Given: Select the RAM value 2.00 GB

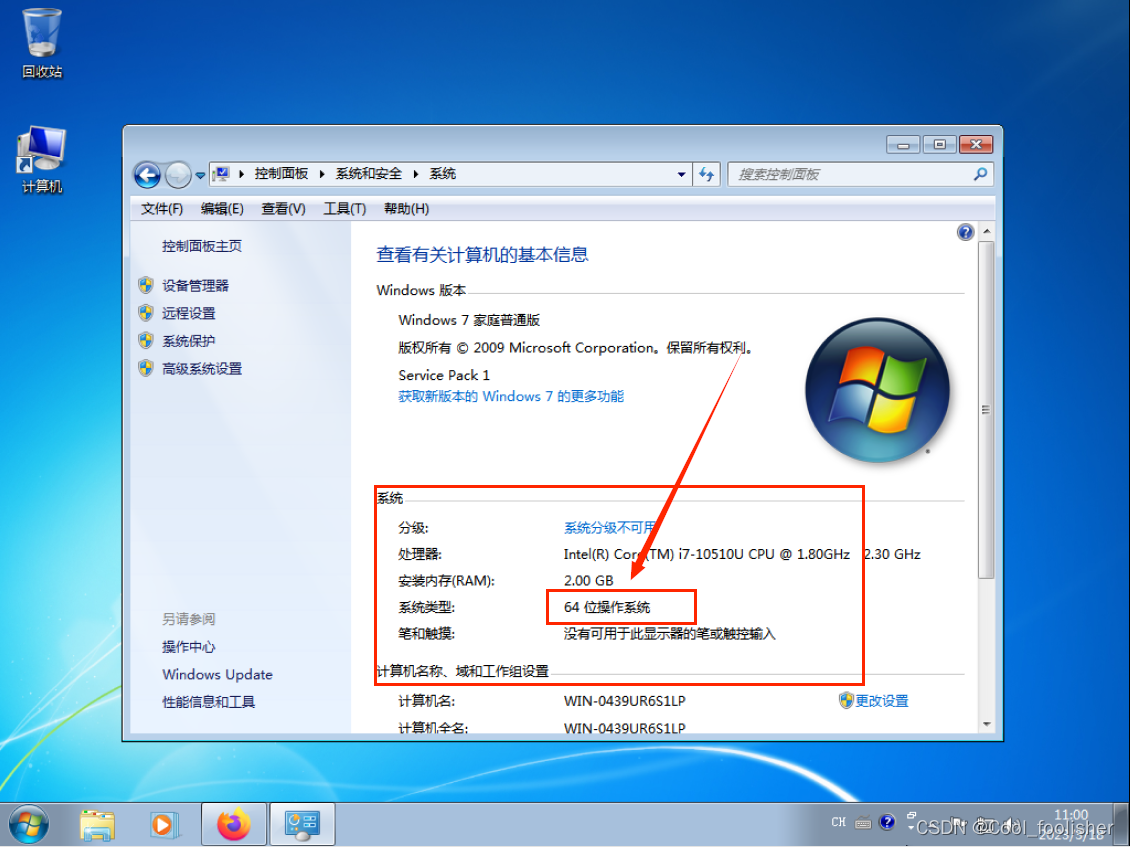Looking at the screenshot, I should tap(588, 580).
